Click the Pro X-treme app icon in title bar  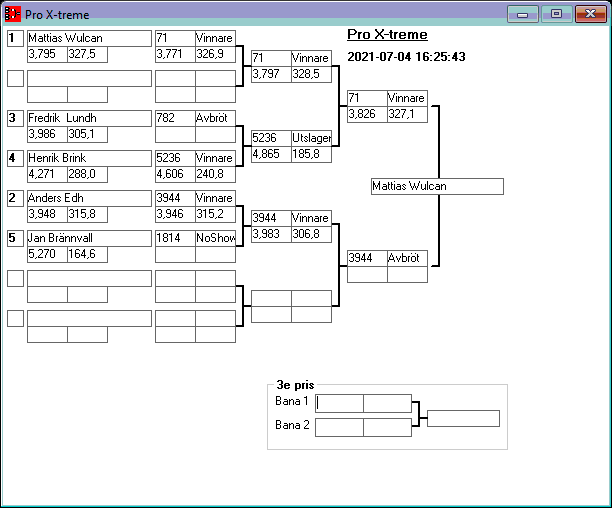tap(13, 15)
